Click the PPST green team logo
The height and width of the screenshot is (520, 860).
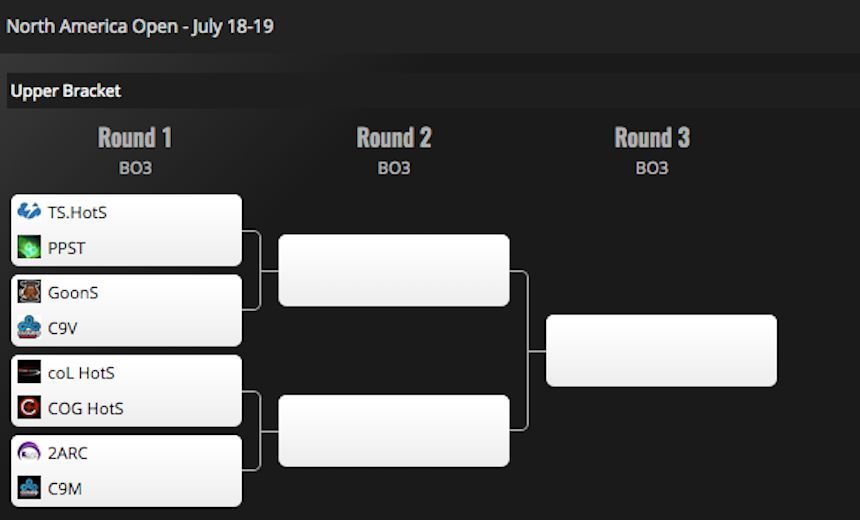coord(29,247)
